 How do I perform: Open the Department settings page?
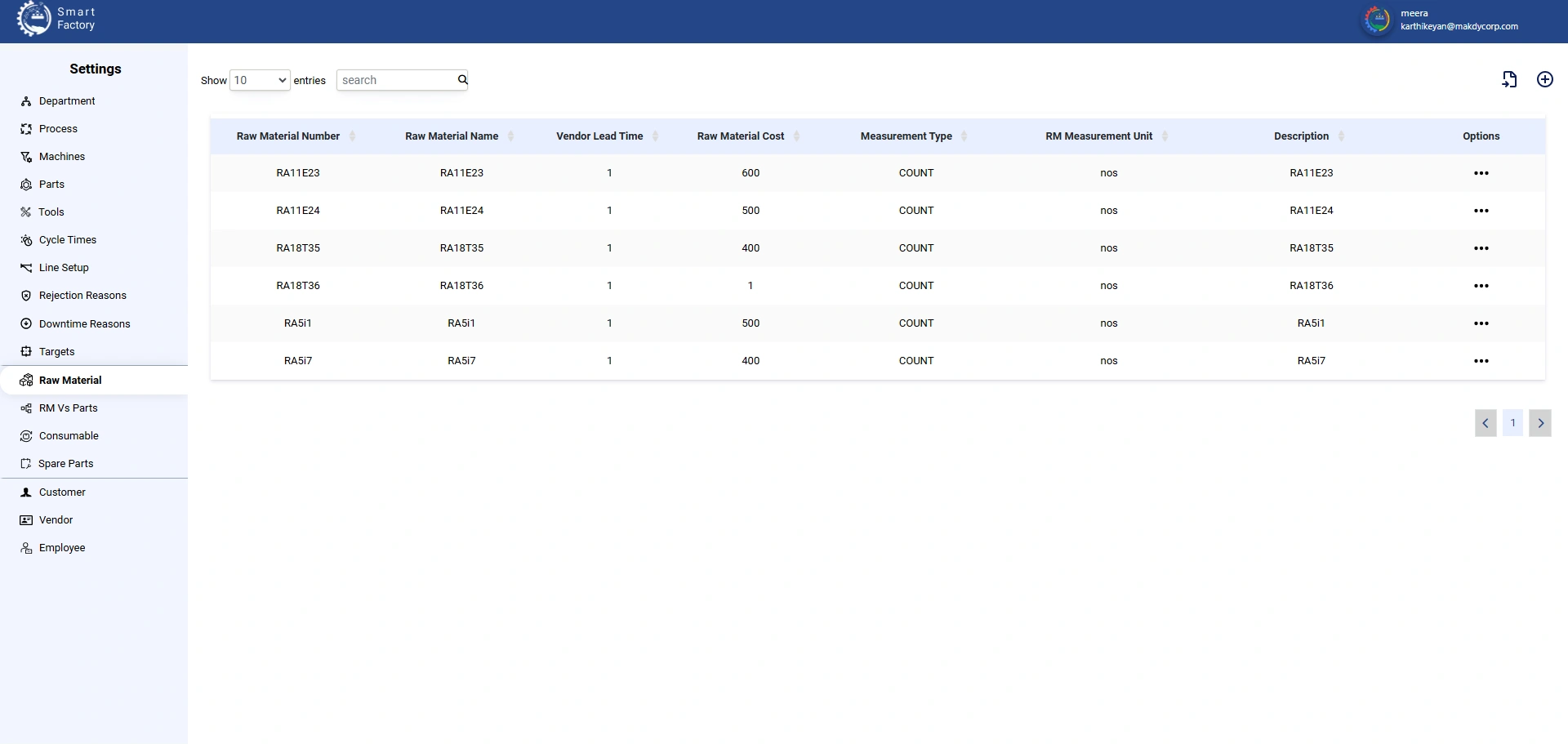point(67,101)
